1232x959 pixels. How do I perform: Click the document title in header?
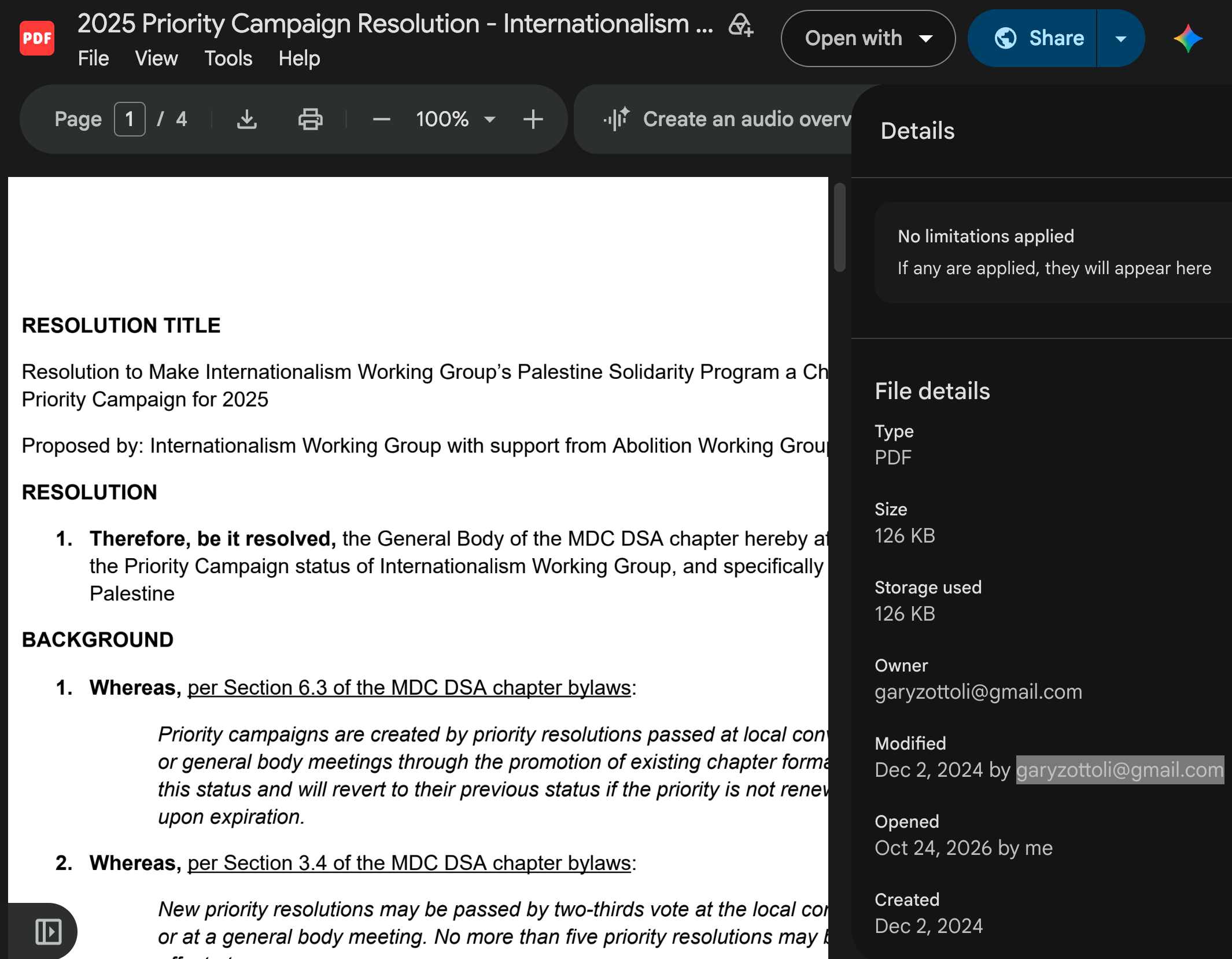395,24
